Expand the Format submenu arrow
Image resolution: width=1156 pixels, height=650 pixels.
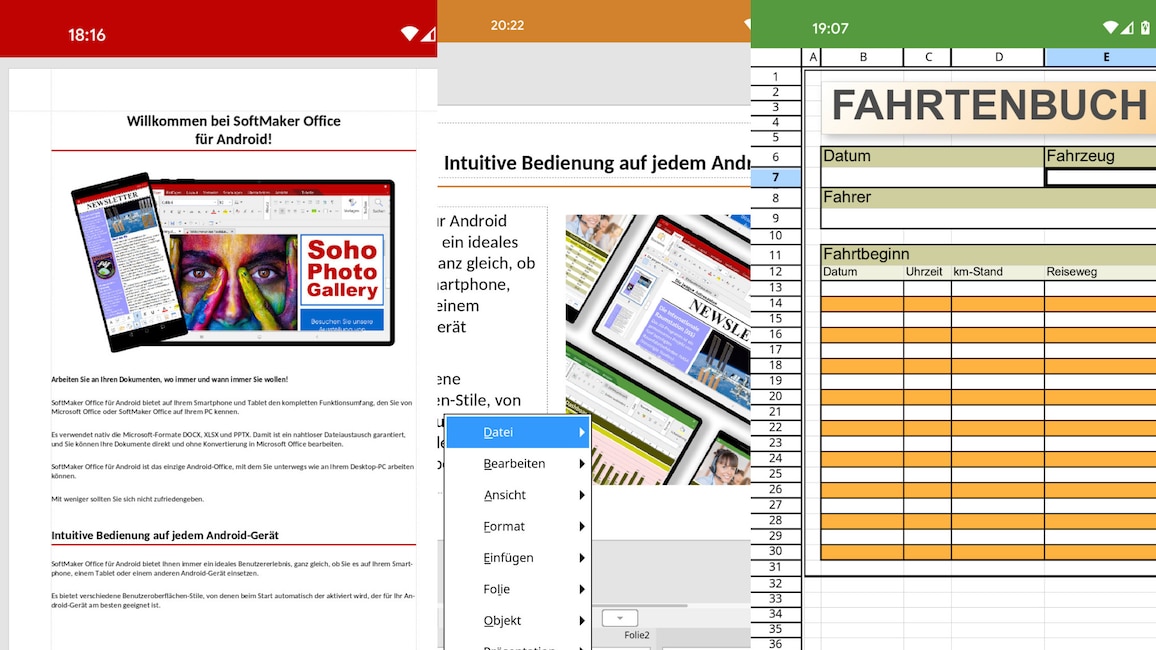coord(582,526)
